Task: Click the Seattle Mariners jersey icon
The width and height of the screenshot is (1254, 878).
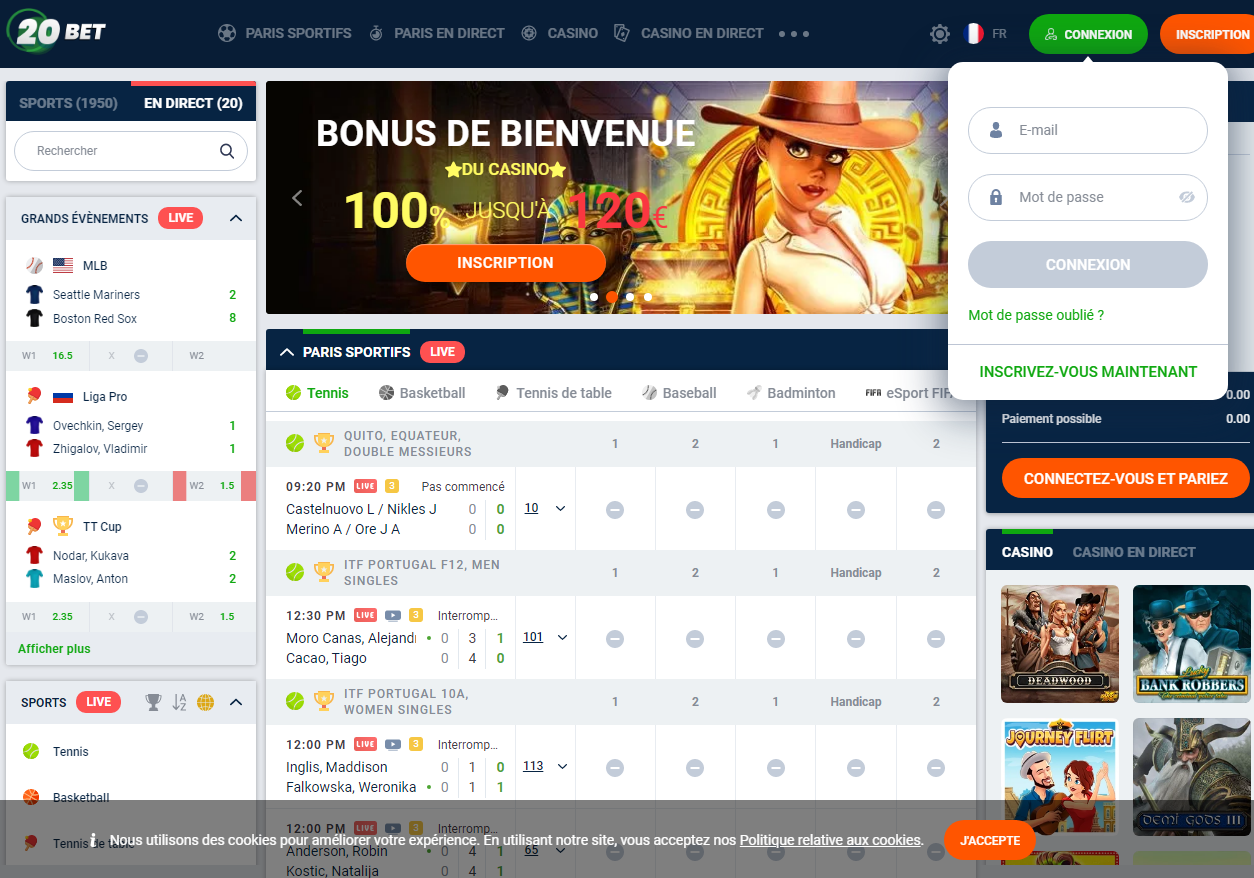Action: coord(35,294)
